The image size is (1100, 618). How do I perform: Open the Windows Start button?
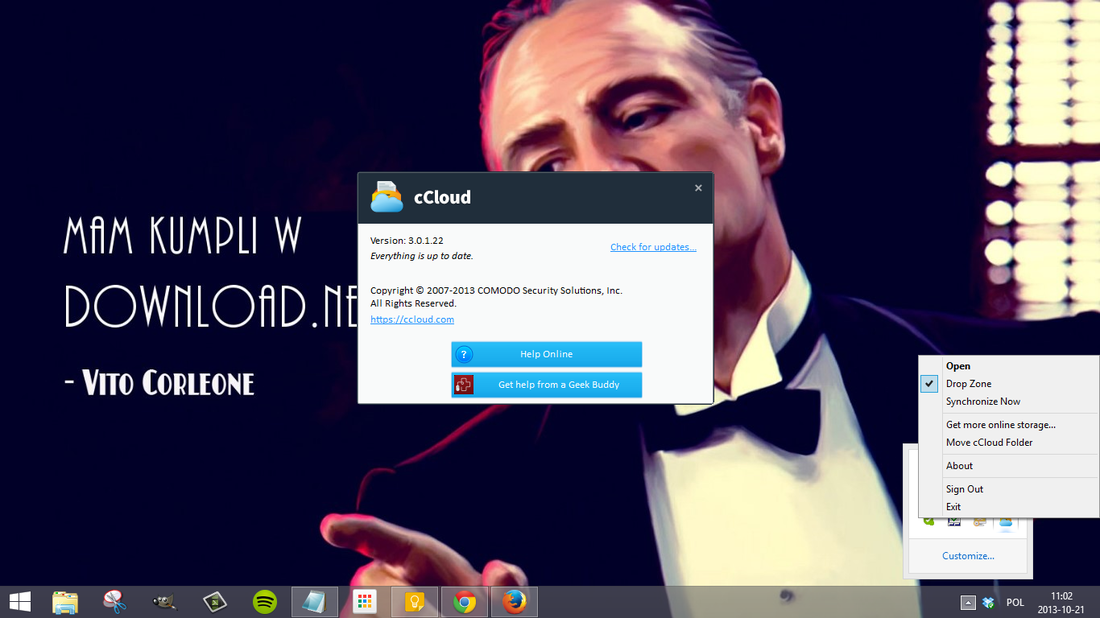[x=20, y=602]
